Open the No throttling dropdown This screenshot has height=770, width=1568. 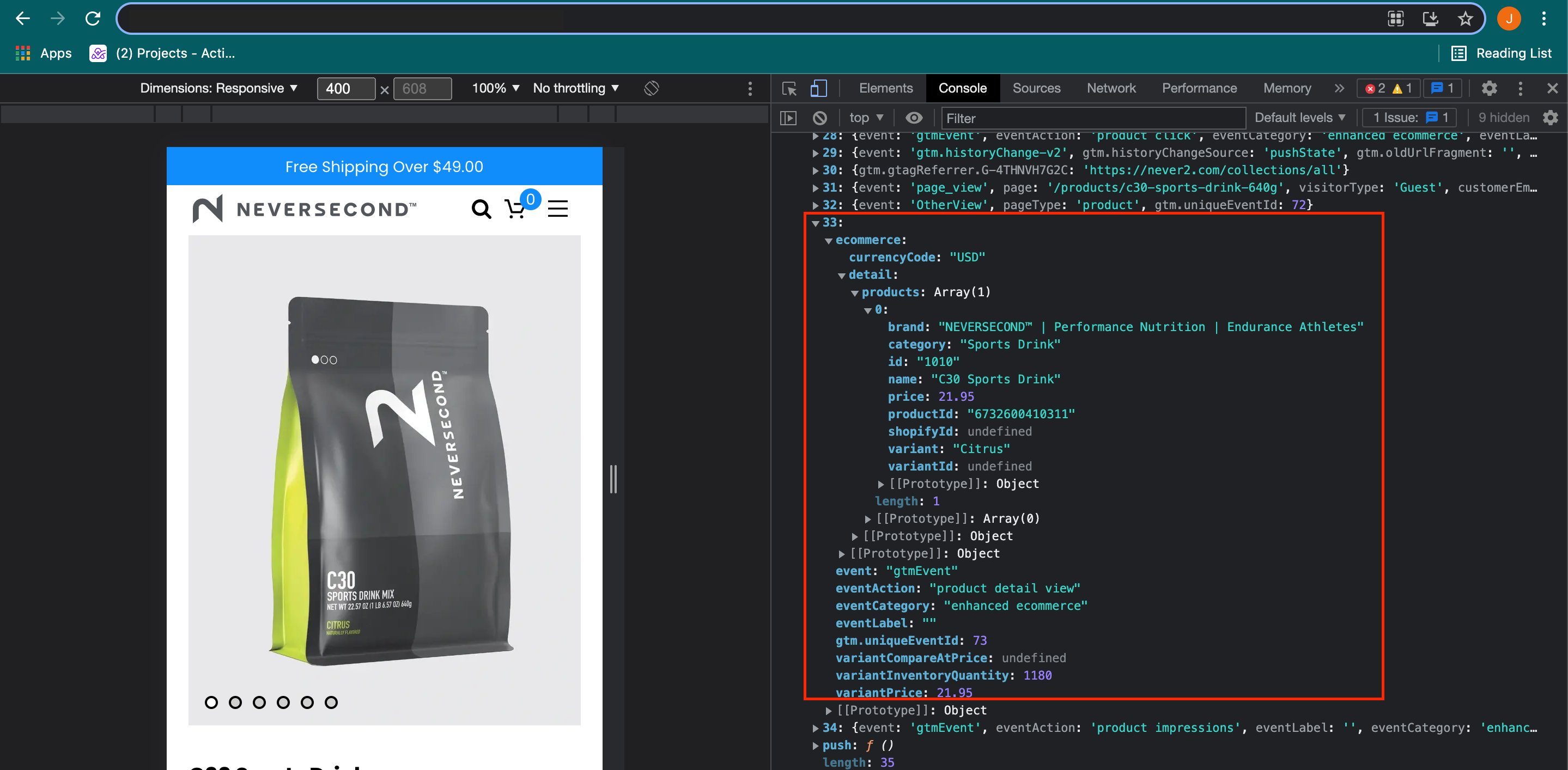(x=576, y=89)
